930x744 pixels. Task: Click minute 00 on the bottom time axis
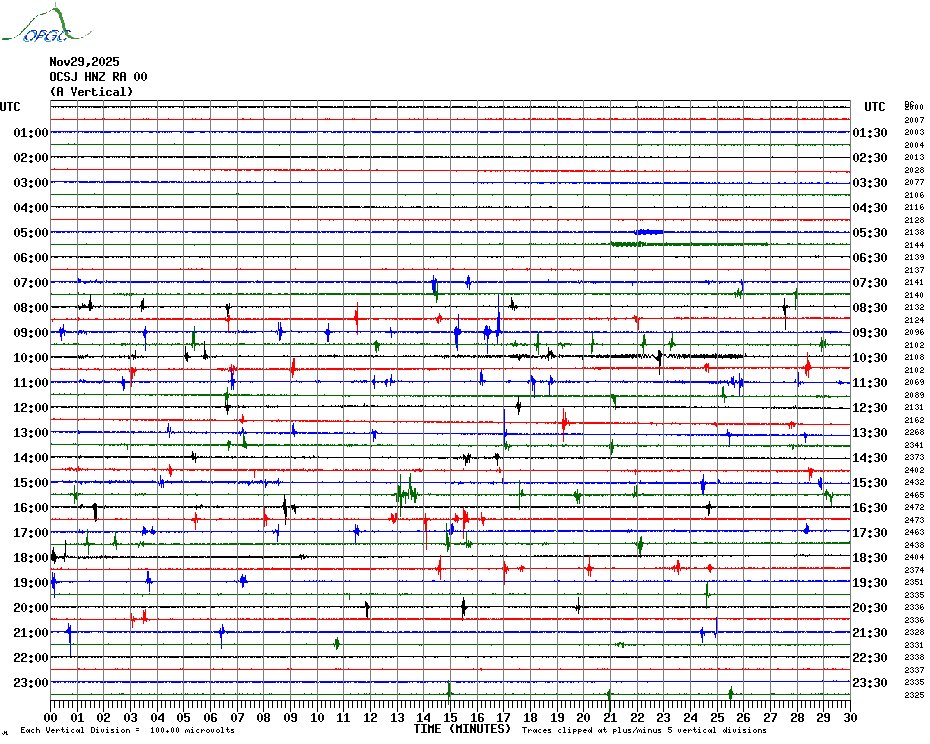pos(51,717)
